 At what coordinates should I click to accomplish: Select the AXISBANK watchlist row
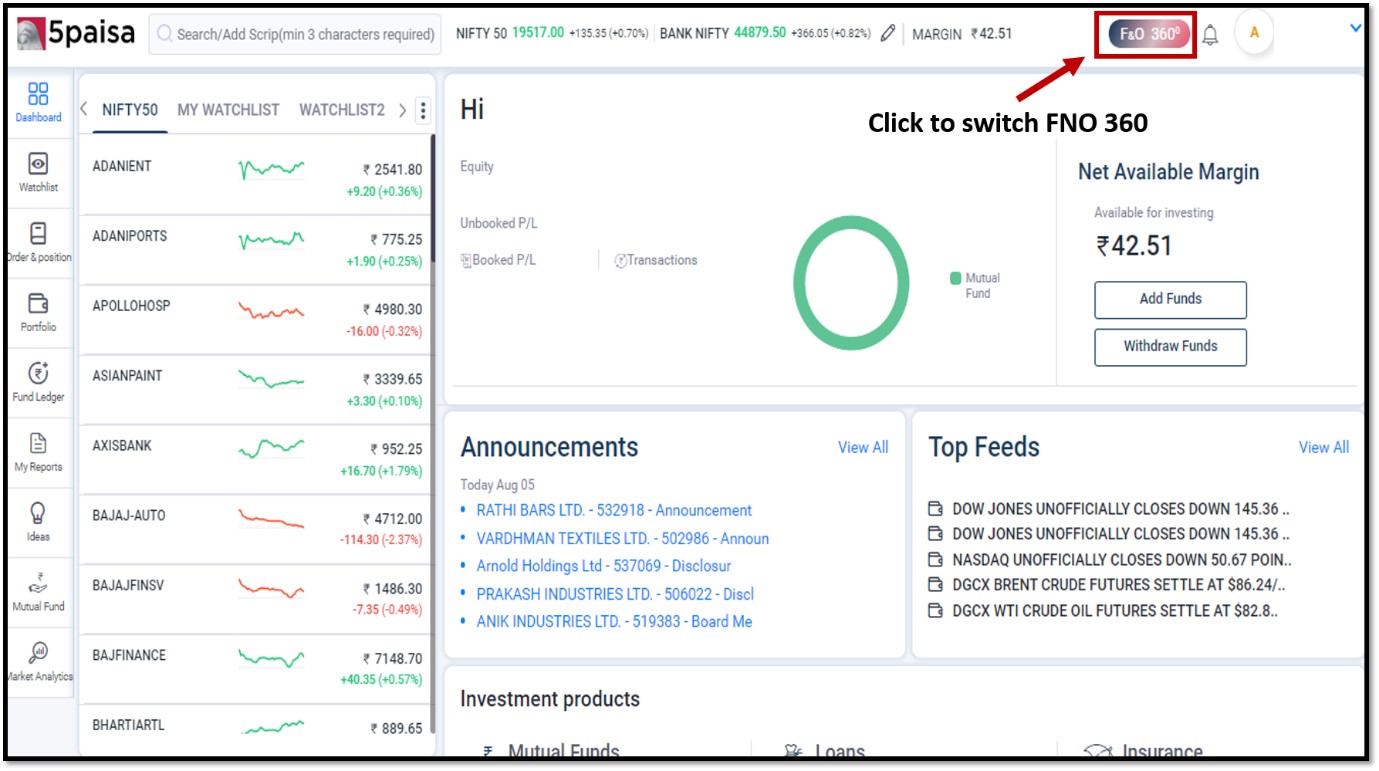coord(256,459)
